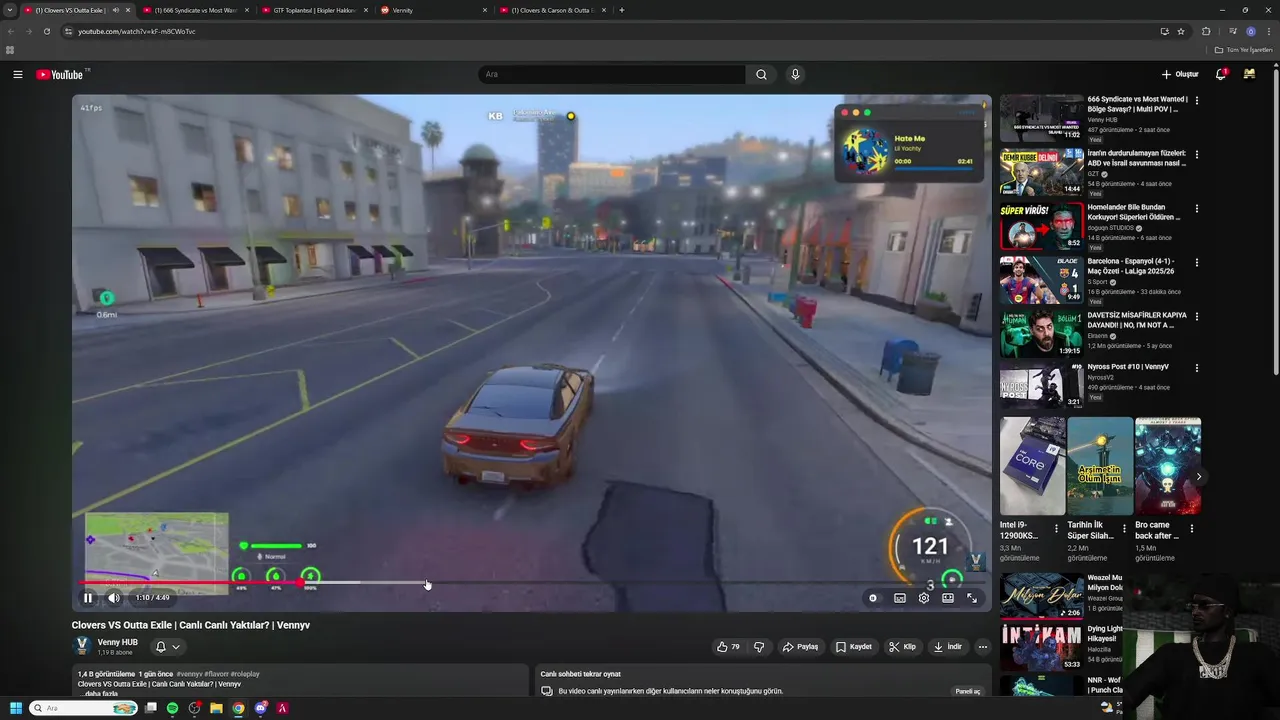Open options for 'Nyross Post #10' video
The image size is (1280, 720).
click(1196, 368)
